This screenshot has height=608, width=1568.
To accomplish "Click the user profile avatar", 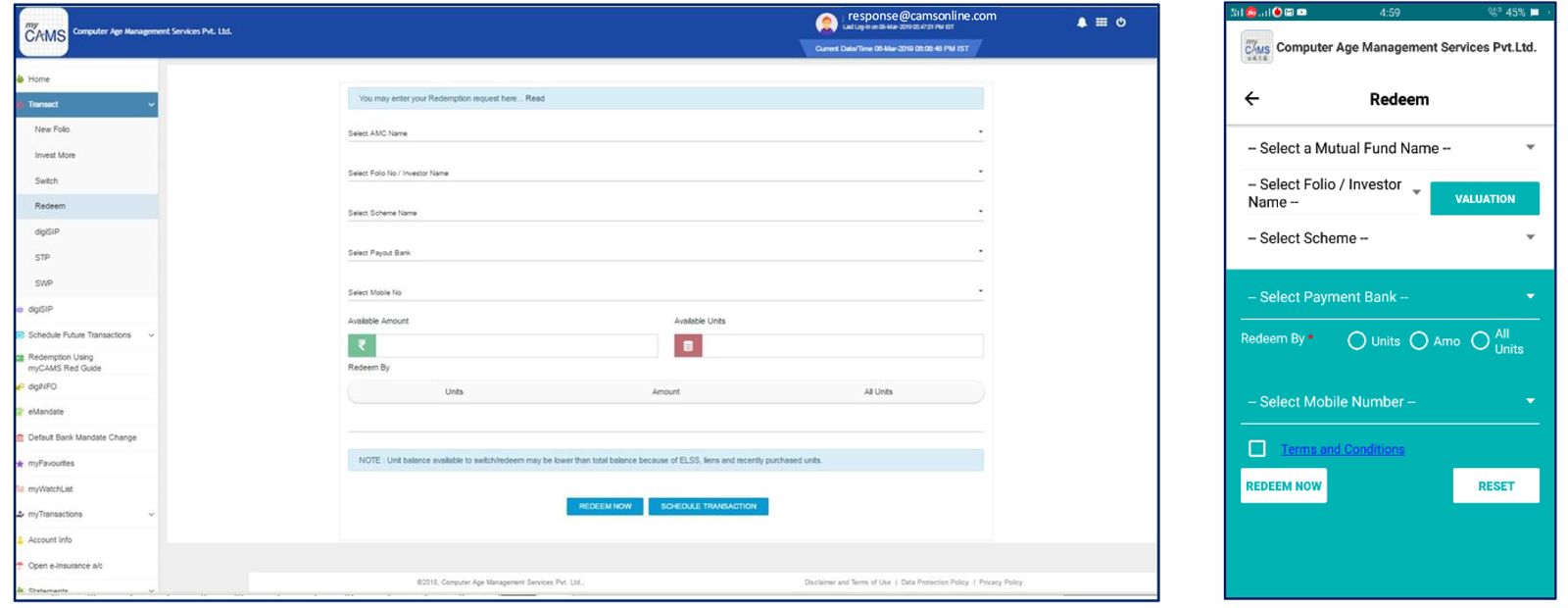I will coord(826,23).
